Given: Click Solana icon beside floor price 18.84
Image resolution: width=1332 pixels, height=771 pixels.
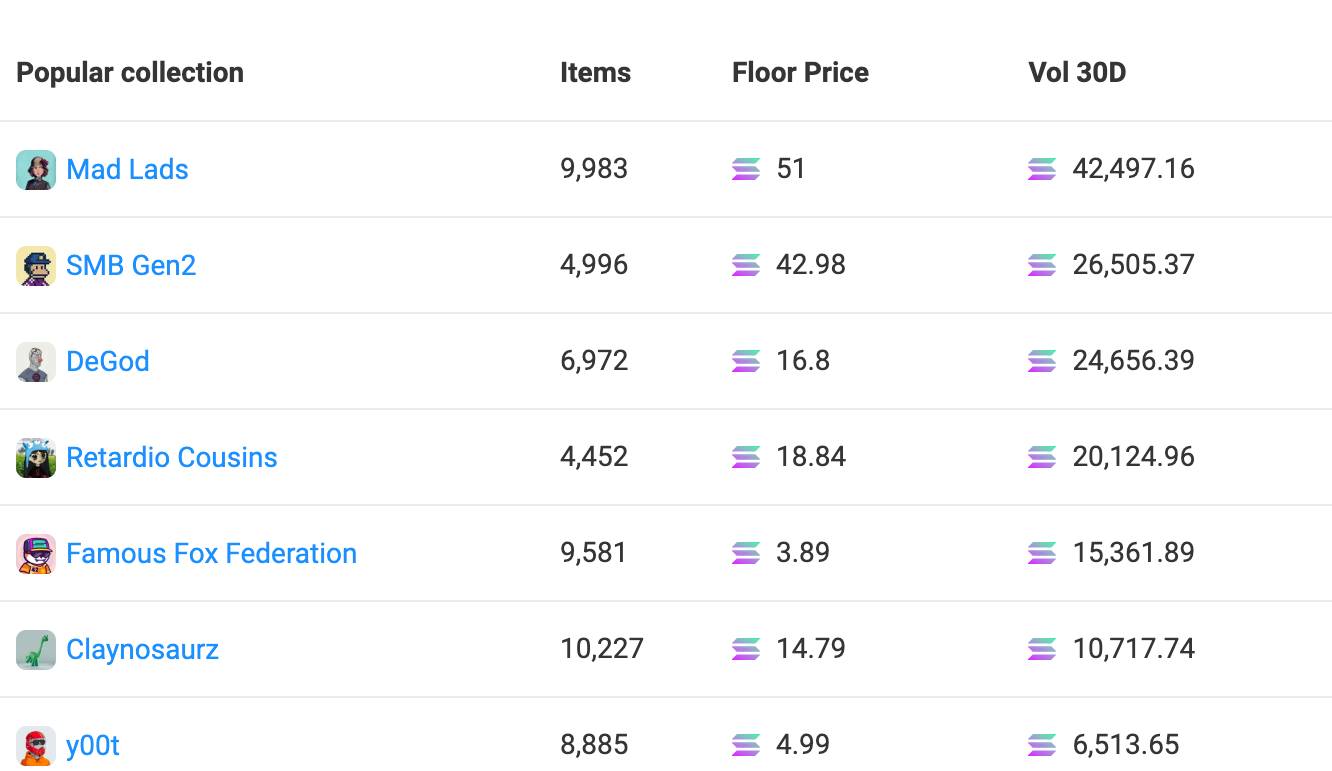Looking at the screenshot, I should coord(746,458).
